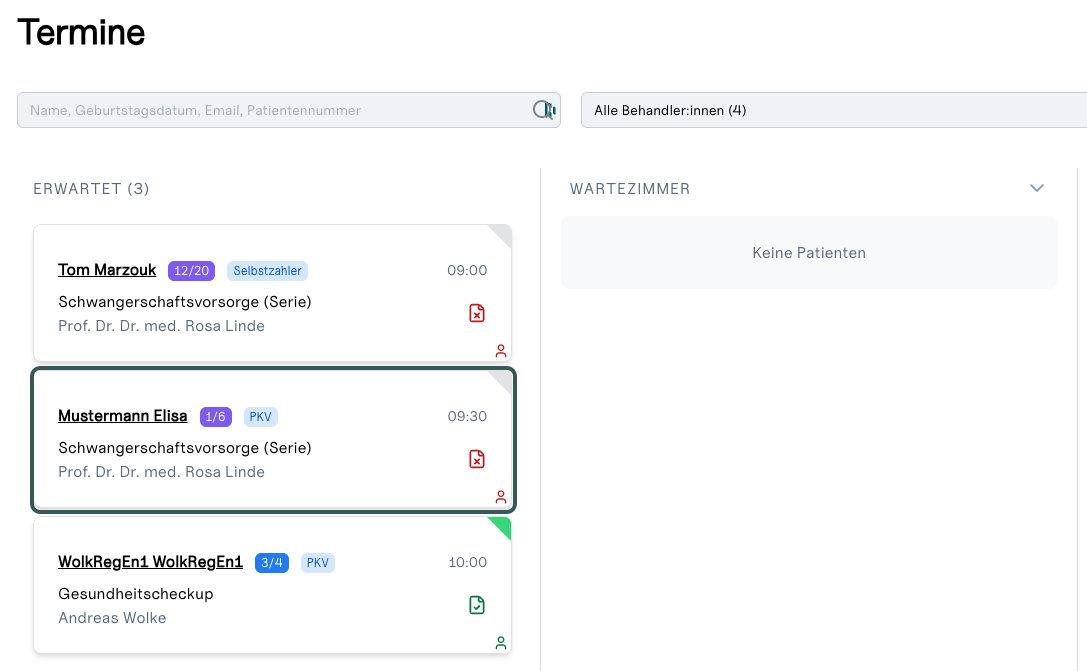Click the search magnifier icon in patient search
This screenshot has height=671, width=1087.
tap(544, 110)
